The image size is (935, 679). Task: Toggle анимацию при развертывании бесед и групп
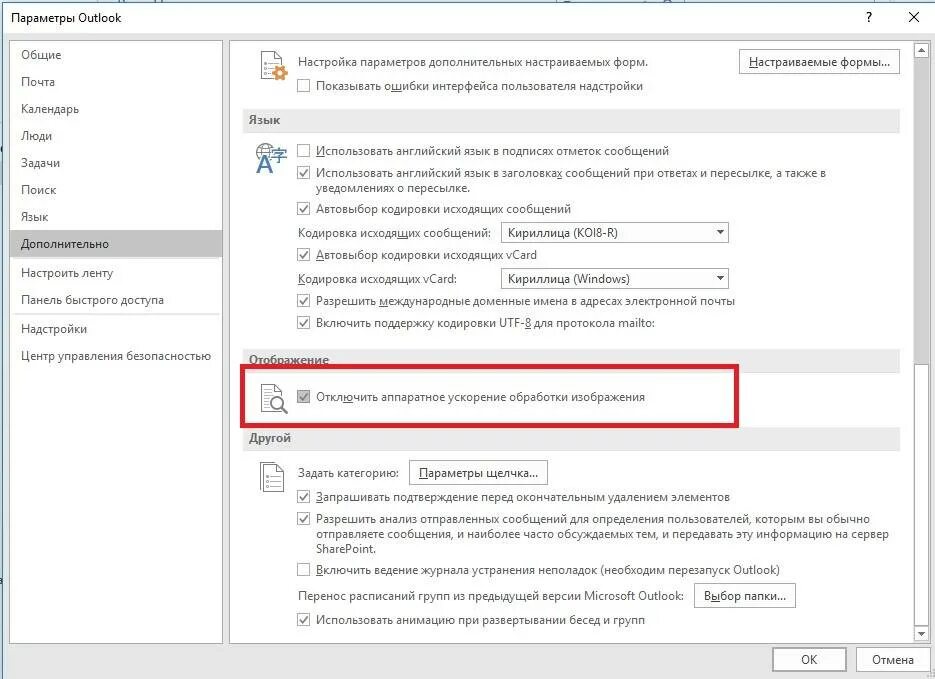pos(304,620)
